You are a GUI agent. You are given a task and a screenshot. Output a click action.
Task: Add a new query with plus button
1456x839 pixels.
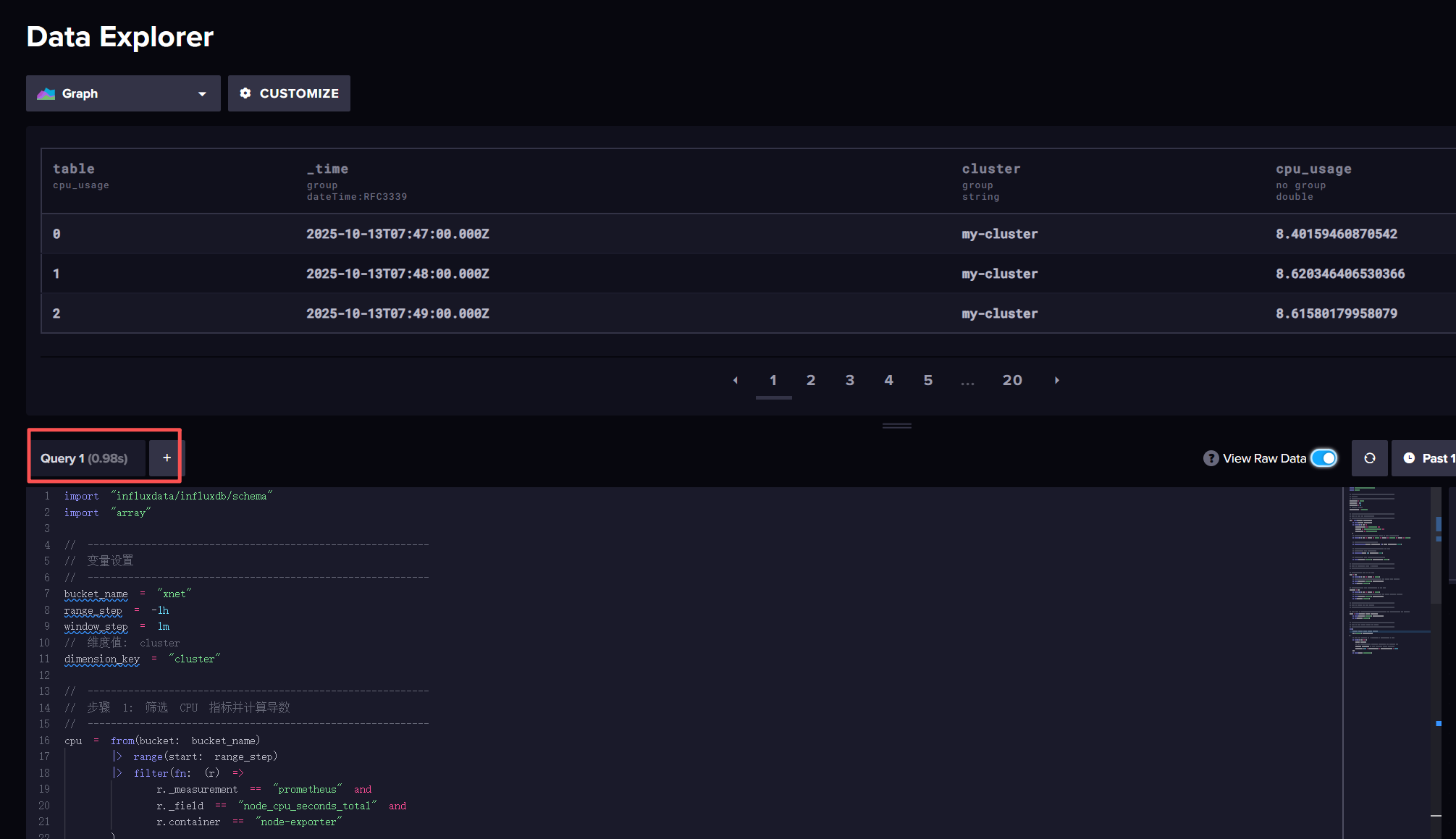(167, 458)
